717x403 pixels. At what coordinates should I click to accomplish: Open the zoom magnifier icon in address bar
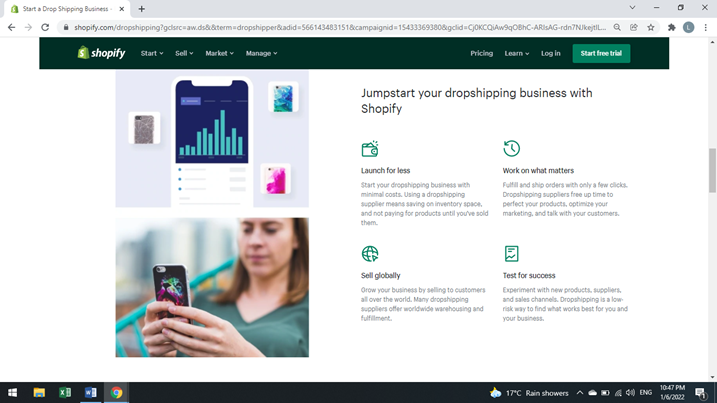617,27
